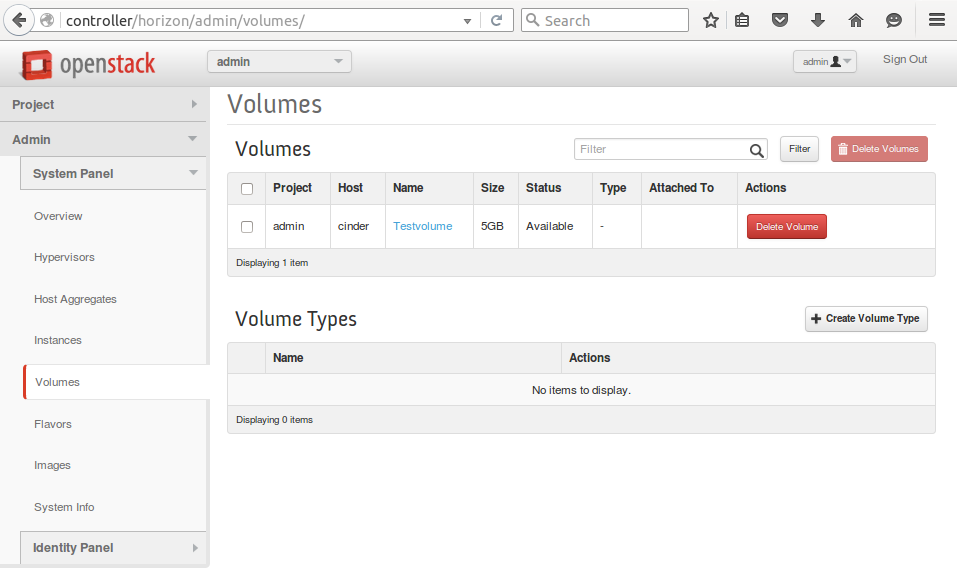Screen dimensions: 957x580
Task: Click into the volumes Filter text field
Action: (x=660, y=149)
